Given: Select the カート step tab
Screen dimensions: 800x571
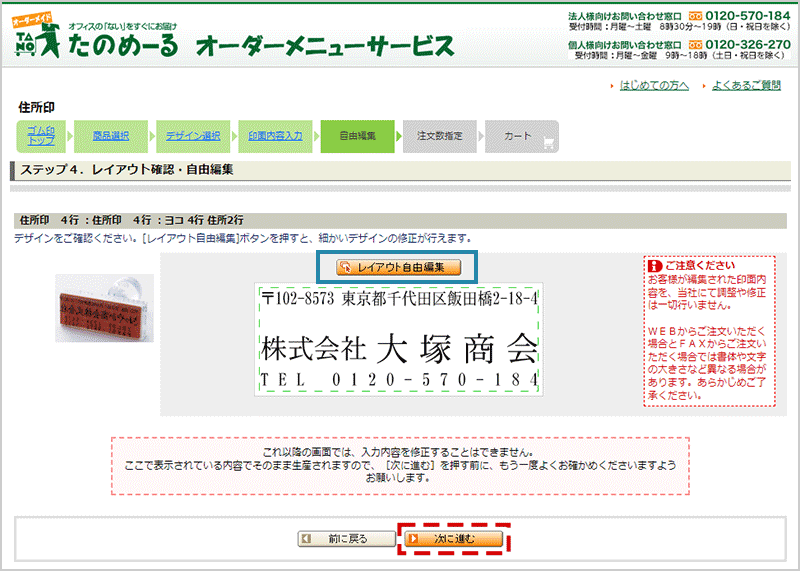Looking at the screenshot, I should pyautogui.click(x=522, y=136).
